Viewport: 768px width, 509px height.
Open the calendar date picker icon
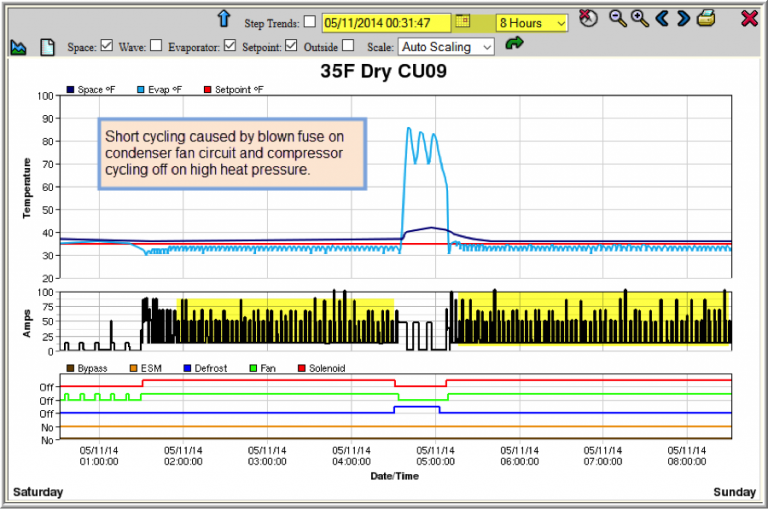pyautogui.click(x=462, y=21)
